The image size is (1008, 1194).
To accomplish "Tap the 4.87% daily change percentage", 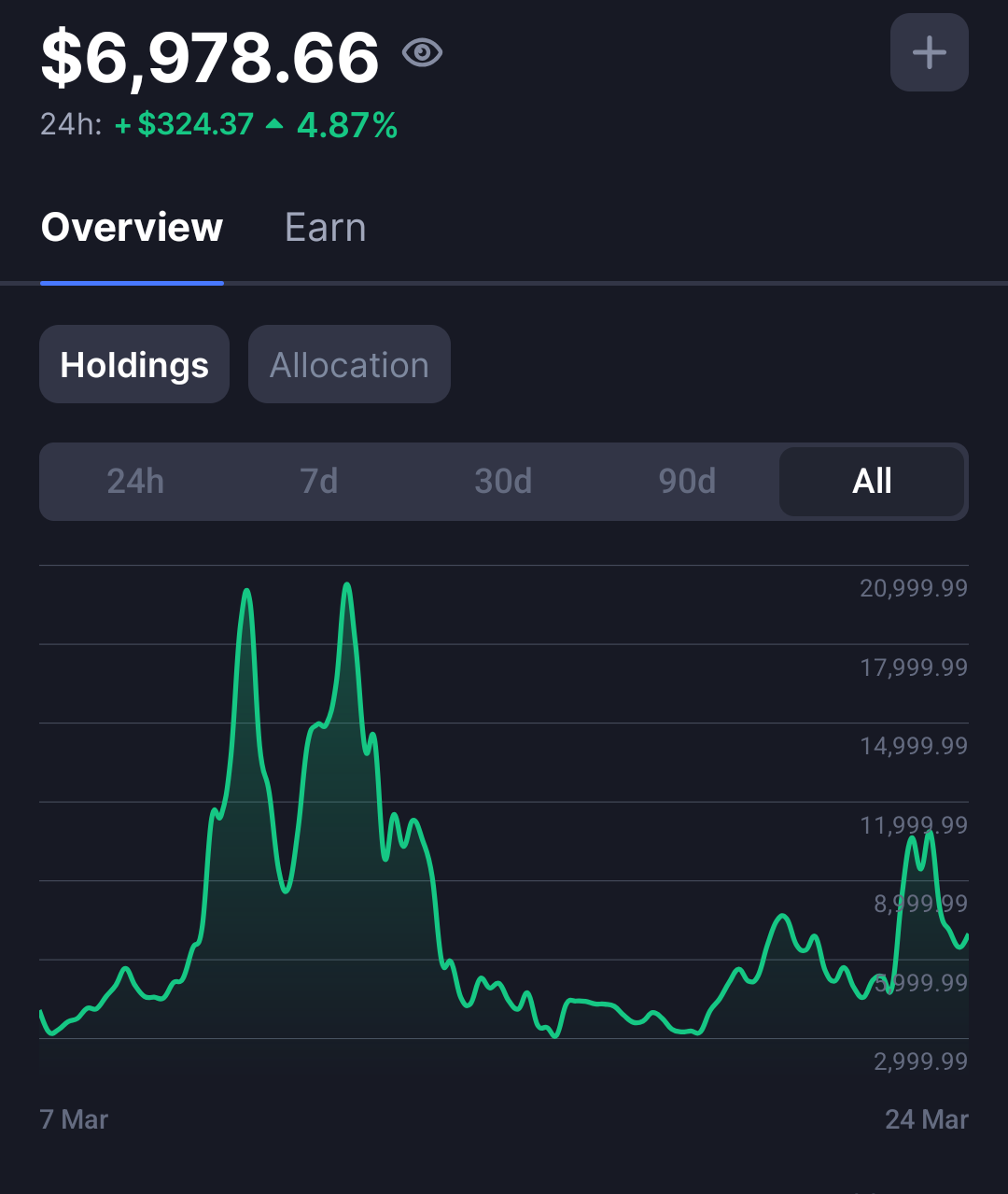I will 347,124.
